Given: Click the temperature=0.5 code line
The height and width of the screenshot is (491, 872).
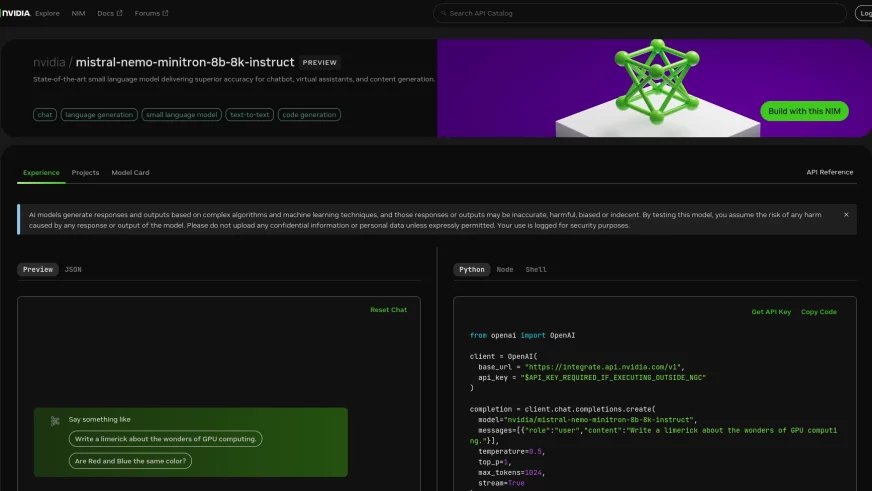Looking at the screenshot, I should coord(512,452).
